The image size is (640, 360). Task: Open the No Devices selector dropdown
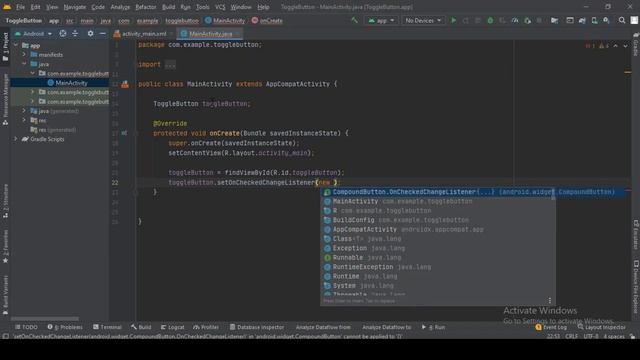423,20
